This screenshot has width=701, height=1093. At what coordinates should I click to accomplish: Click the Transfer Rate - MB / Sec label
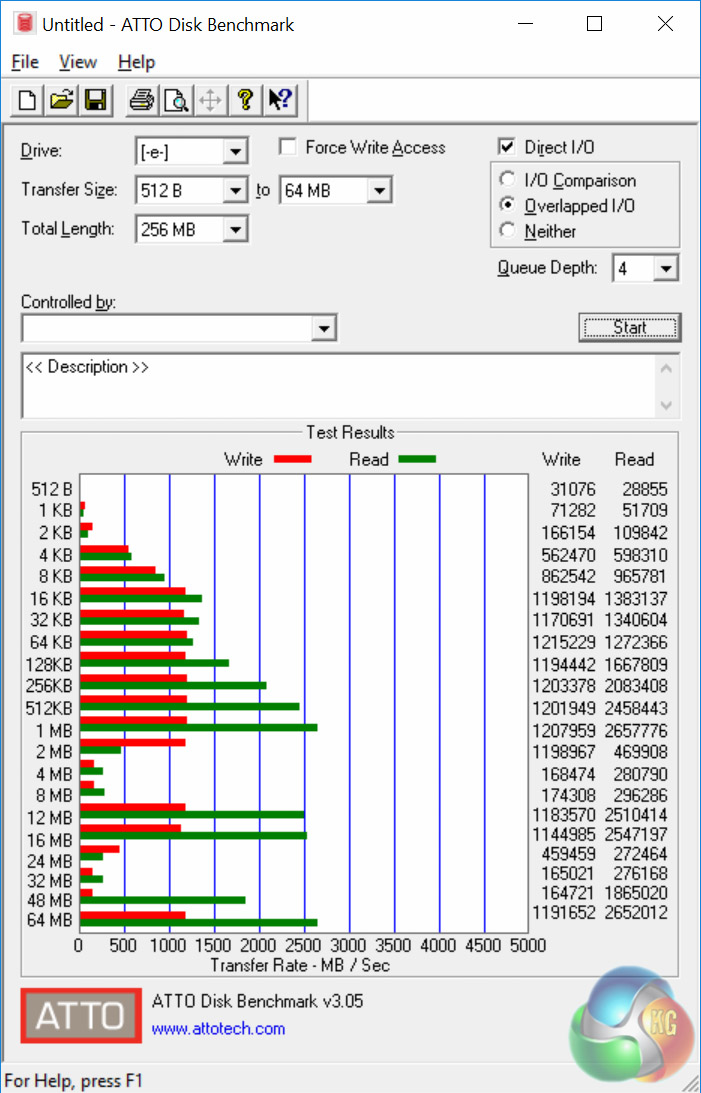pyautogui.click(x=300, y=965)
